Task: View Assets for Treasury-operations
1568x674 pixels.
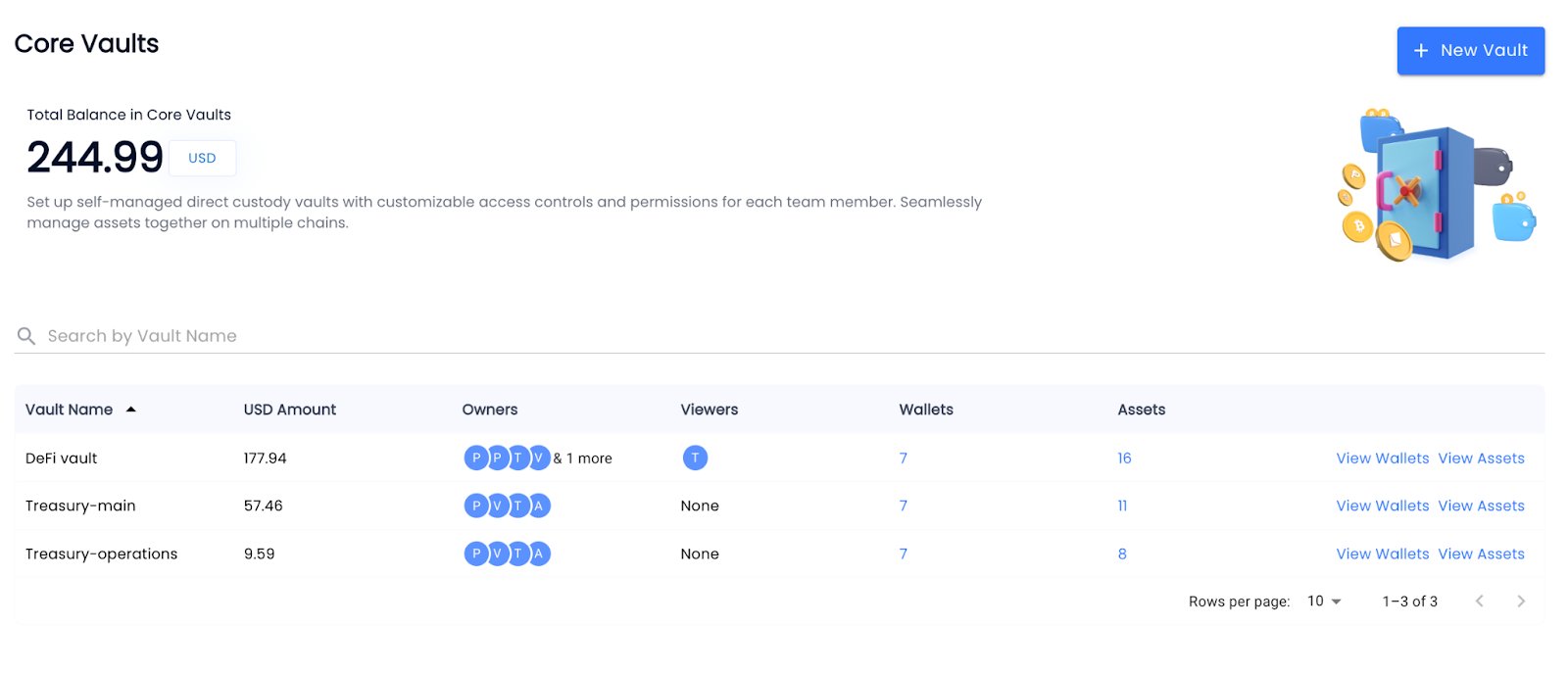Action: 1481,554
